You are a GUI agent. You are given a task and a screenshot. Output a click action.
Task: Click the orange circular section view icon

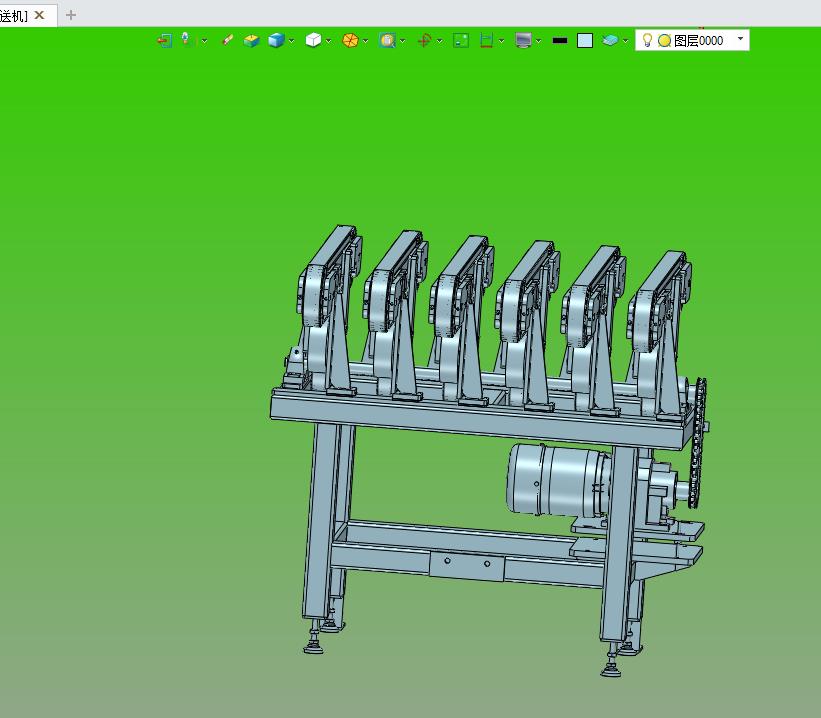(x=350, y=40)
